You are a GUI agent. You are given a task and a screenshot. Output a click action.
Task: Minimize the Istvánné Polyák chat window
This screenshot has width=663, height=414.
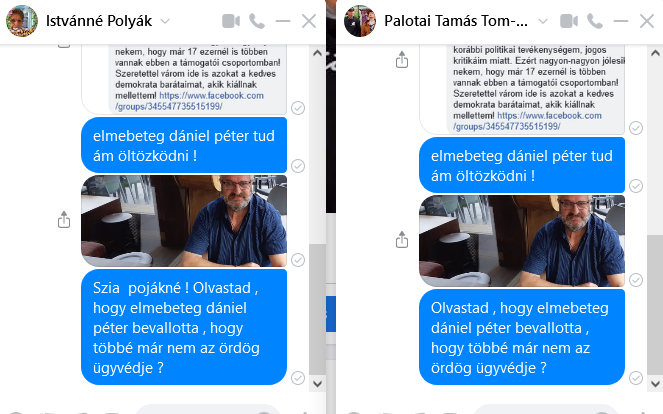coord(282,21)
